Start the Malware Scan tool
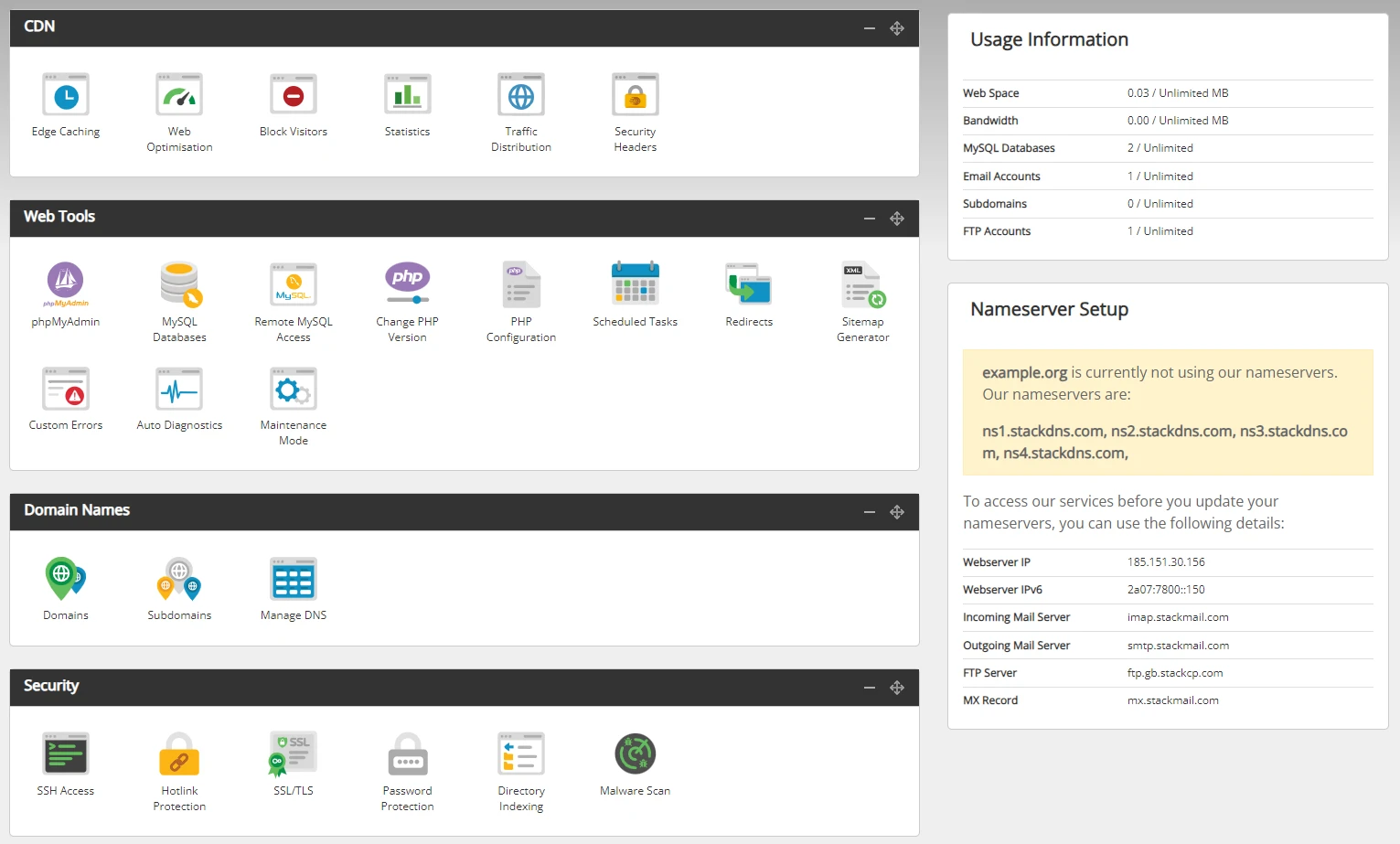The width and height of the screenshot is (1400, 844). (x=635, y=753)
